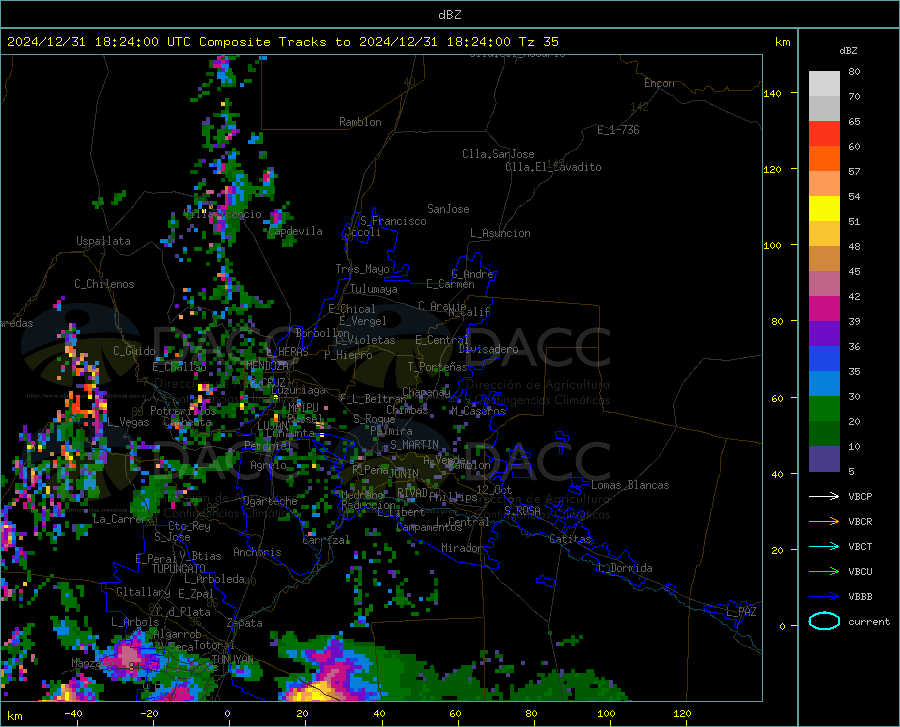Click the Potrerillos map label
Screen dimensions: 900x727
(183, 411)
